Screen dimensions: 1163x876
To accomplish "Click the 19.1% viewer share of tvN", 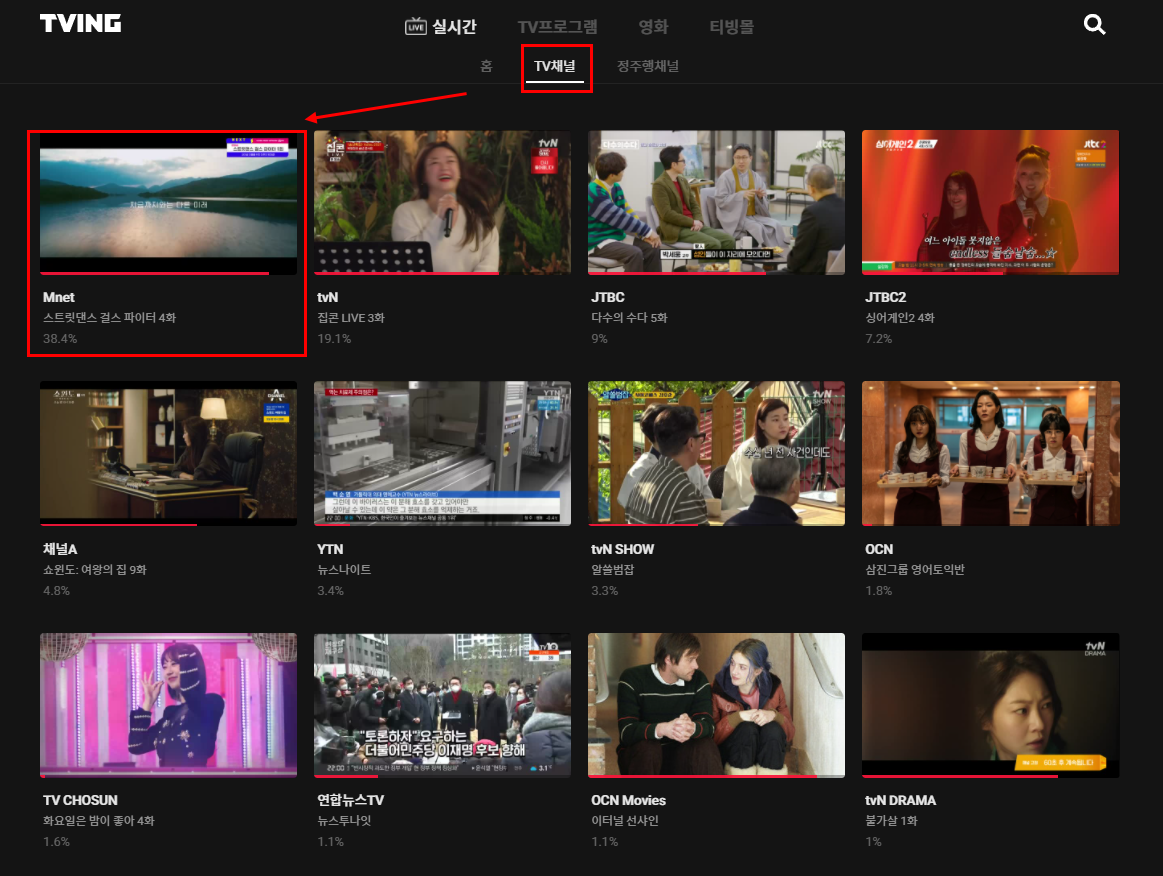I will point(334,338).
